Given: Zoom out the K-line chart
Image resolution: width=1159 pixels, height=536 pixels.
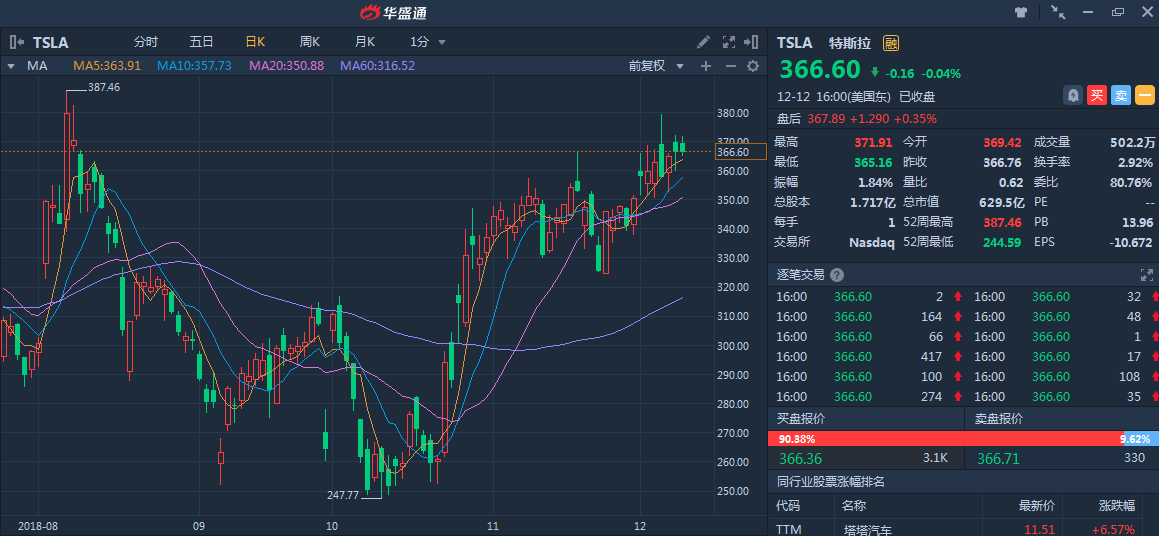Looking at the screenshot, I should (x=730, y=66).
